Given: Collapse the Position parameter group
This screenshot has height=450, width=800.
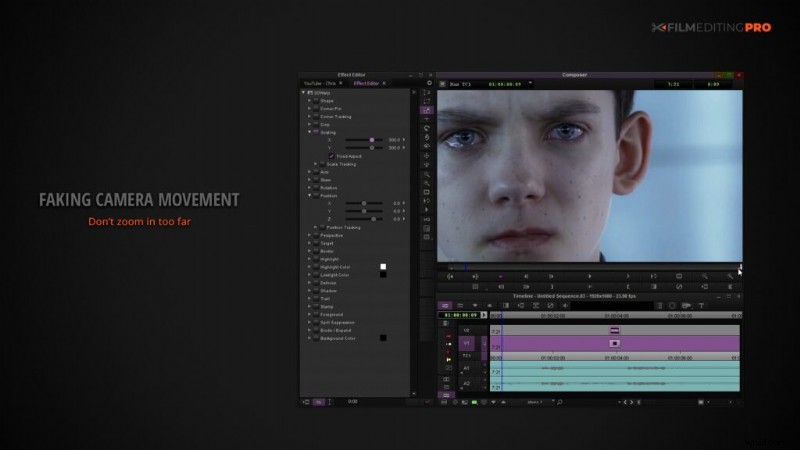Looking at the screenshot, I should (309, 195).
